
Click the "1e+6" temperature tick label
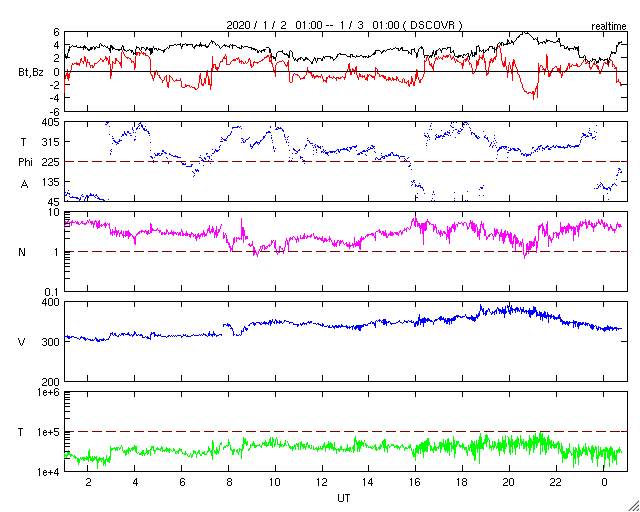(x=49, y=392)
